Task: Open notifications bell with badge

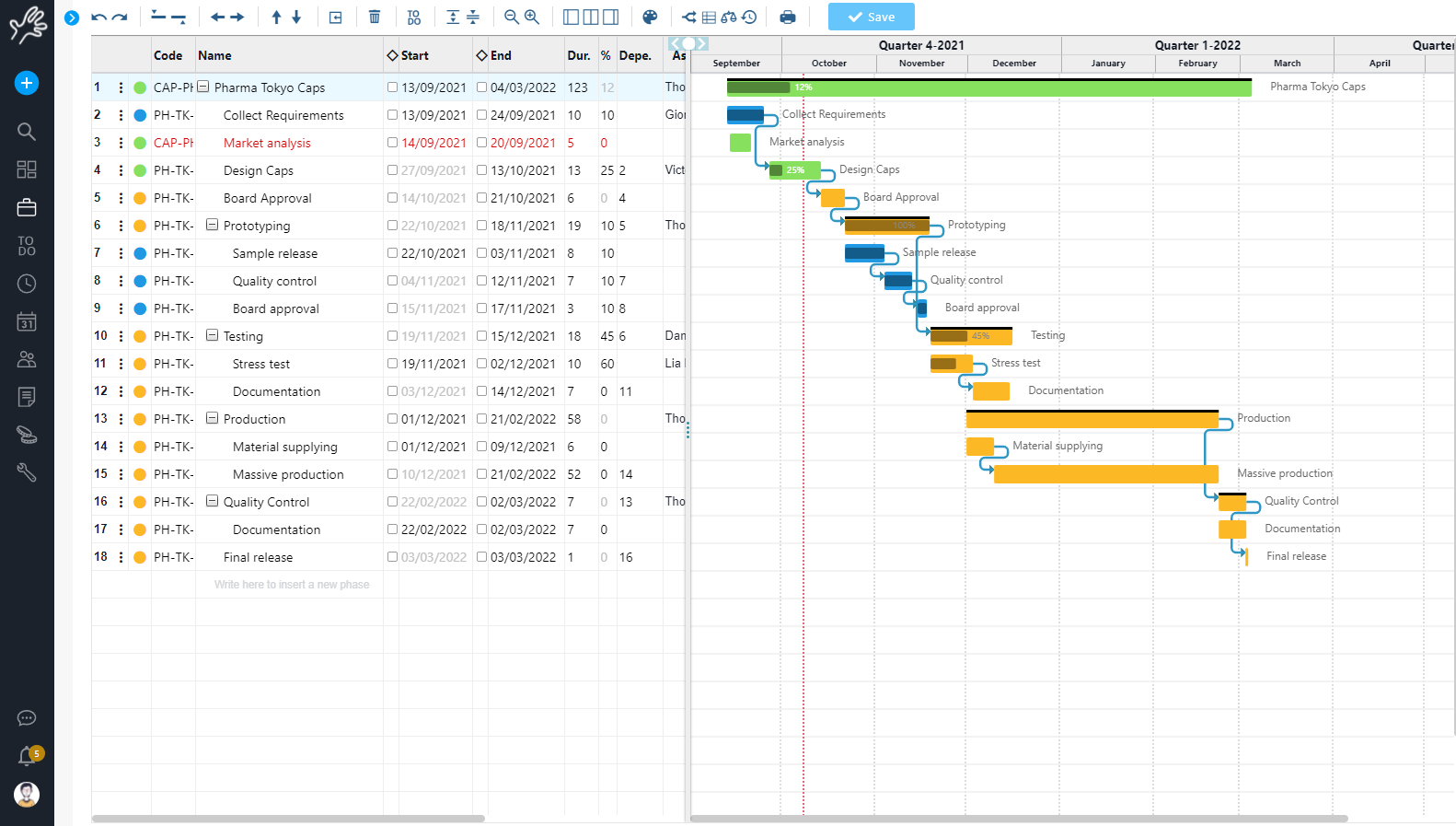Action: [27, 756]
